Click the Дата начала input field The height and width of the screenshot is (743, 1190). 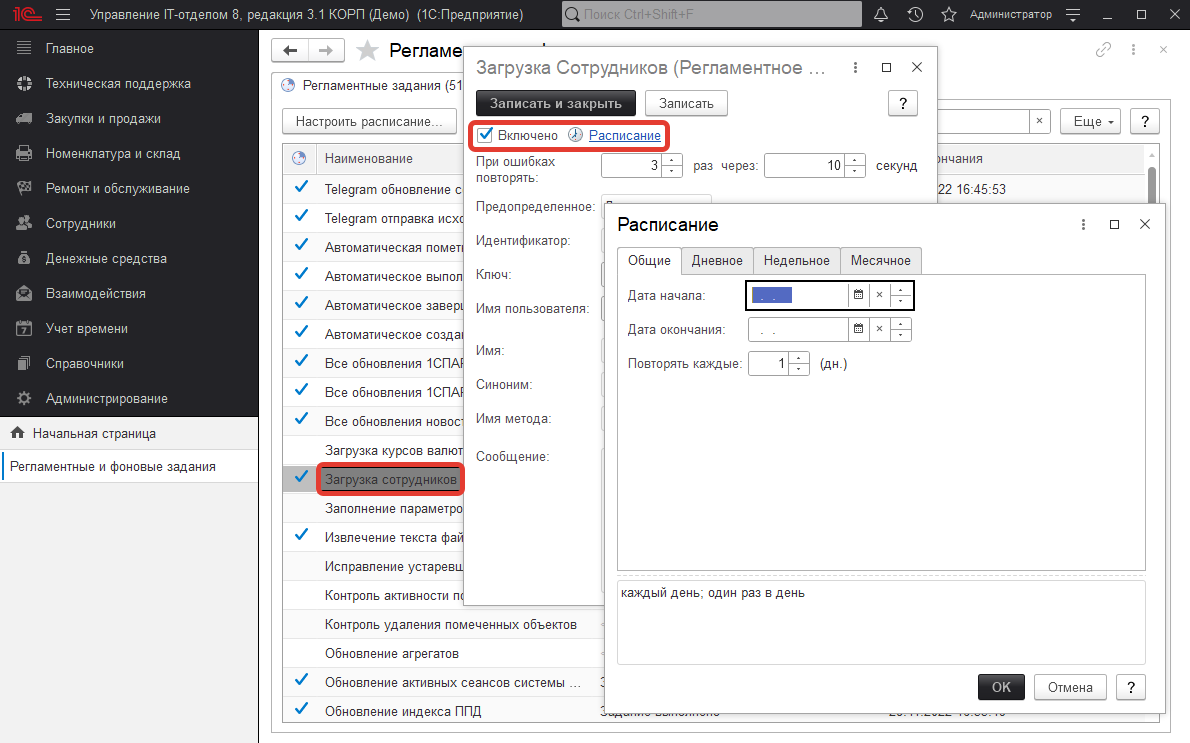pyautogui.click(x=797, y=296)
